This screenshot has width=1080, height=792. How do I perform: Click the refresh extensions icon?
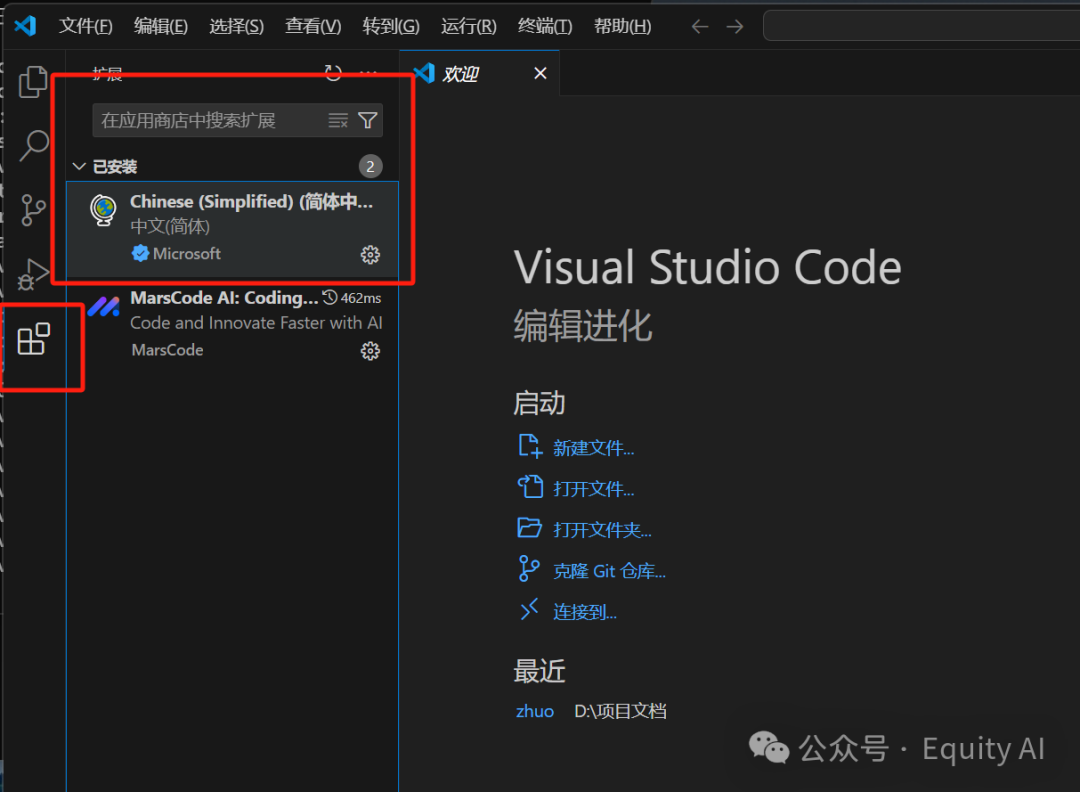tap(333, 73)
